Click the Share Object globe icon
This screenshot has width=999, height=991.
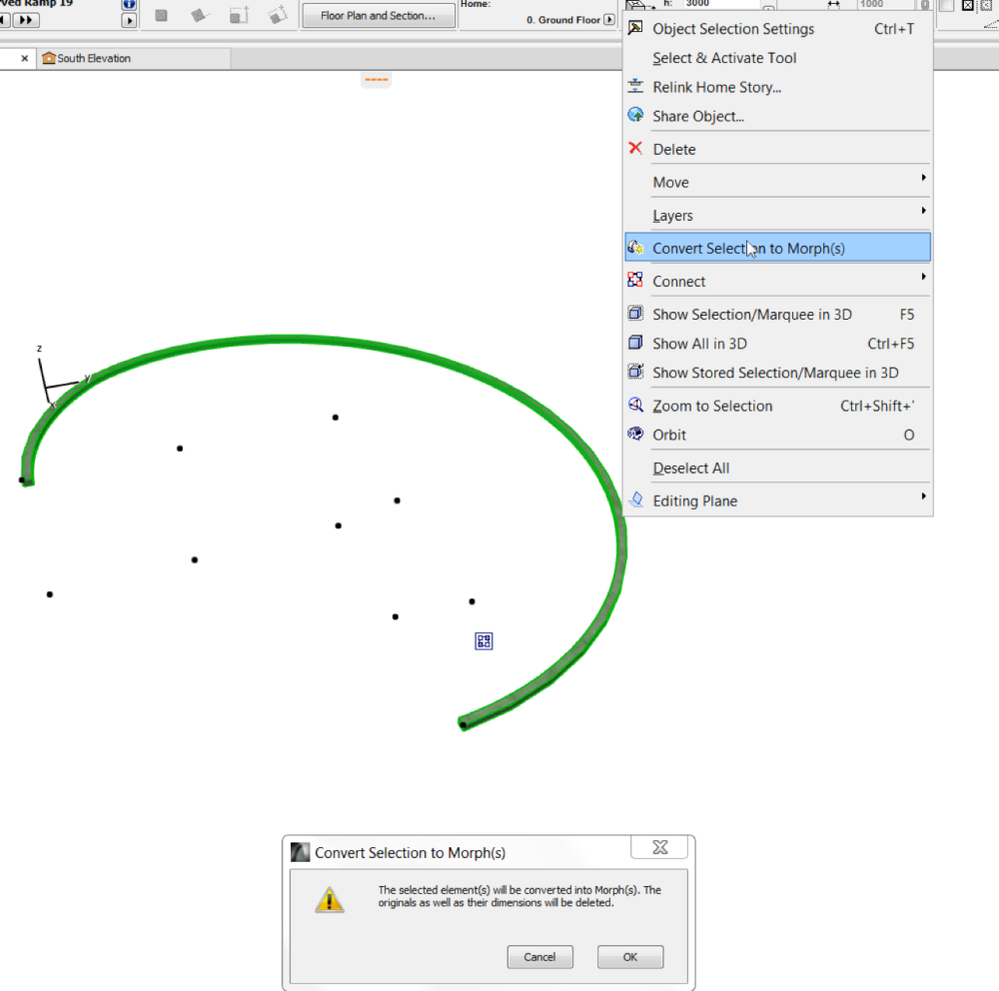point(635,115)
